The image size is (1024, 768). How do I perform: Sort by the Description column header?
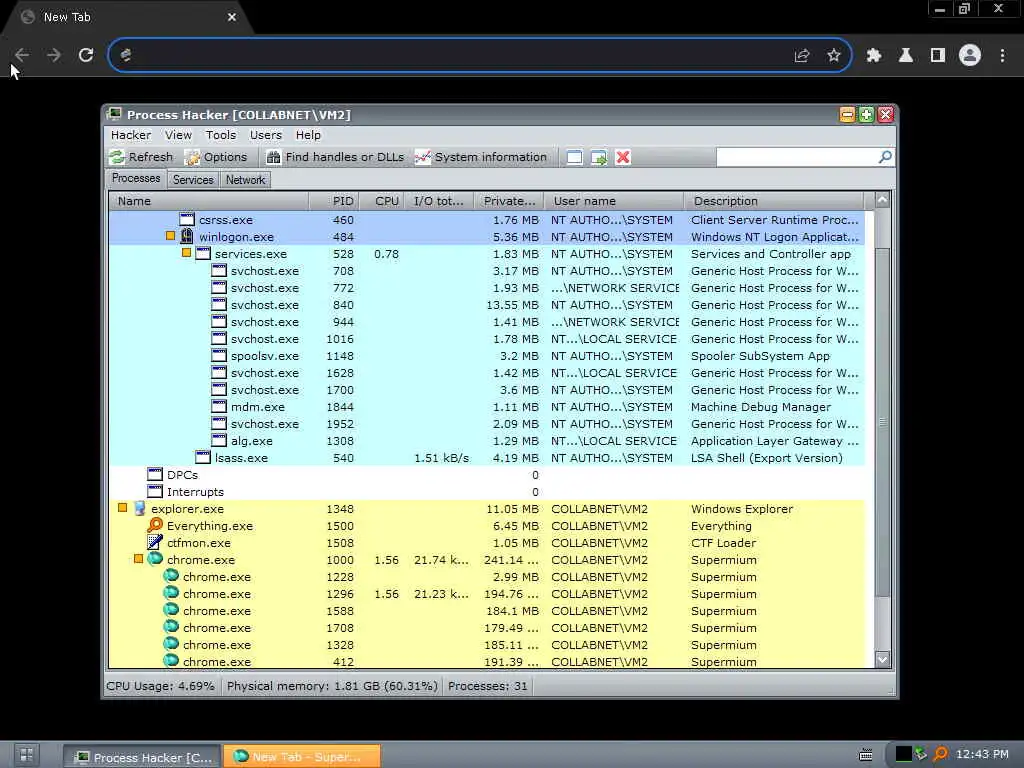point(774,201)
